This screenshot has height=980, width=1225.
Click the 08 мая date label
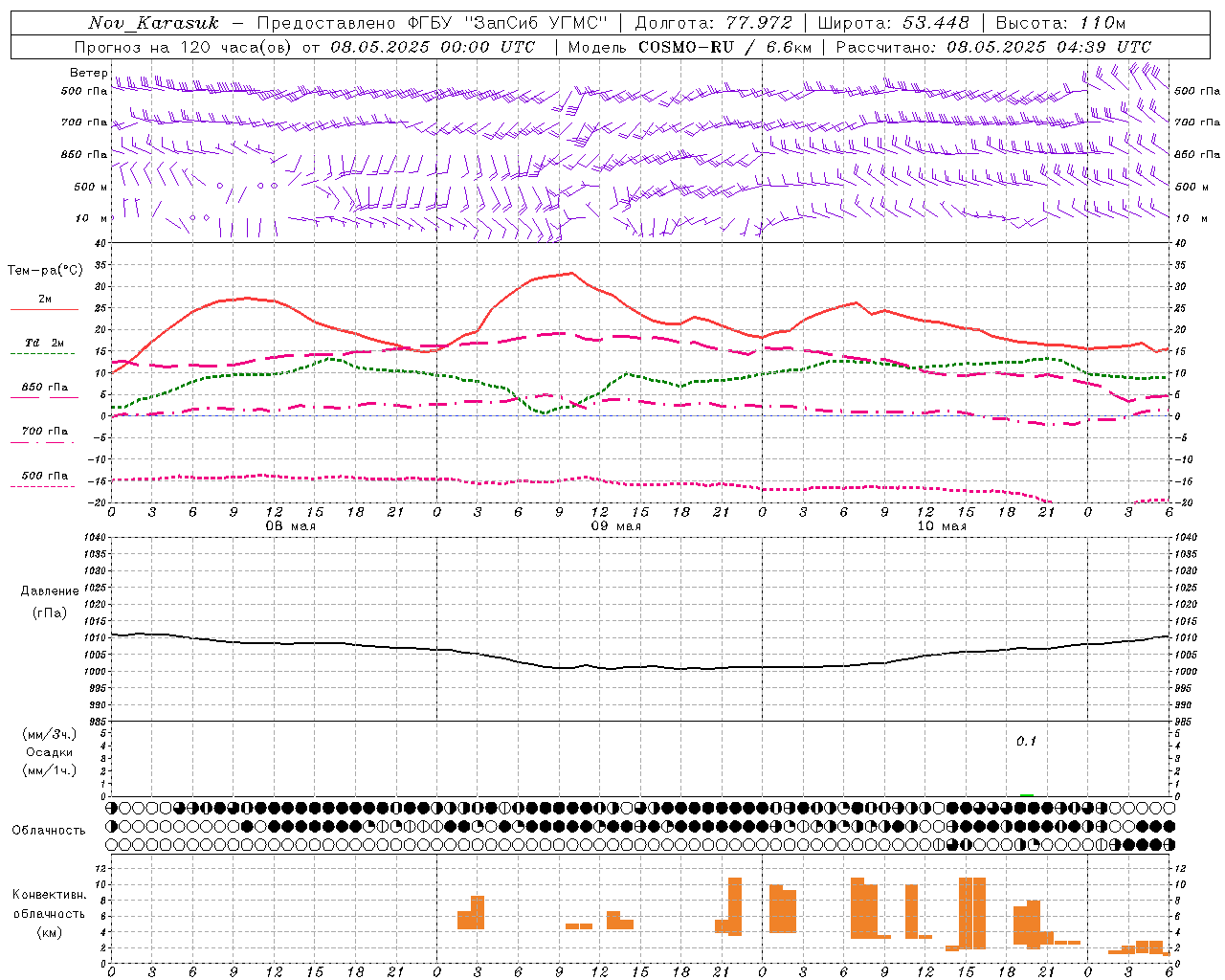click(x=291, y=526)
